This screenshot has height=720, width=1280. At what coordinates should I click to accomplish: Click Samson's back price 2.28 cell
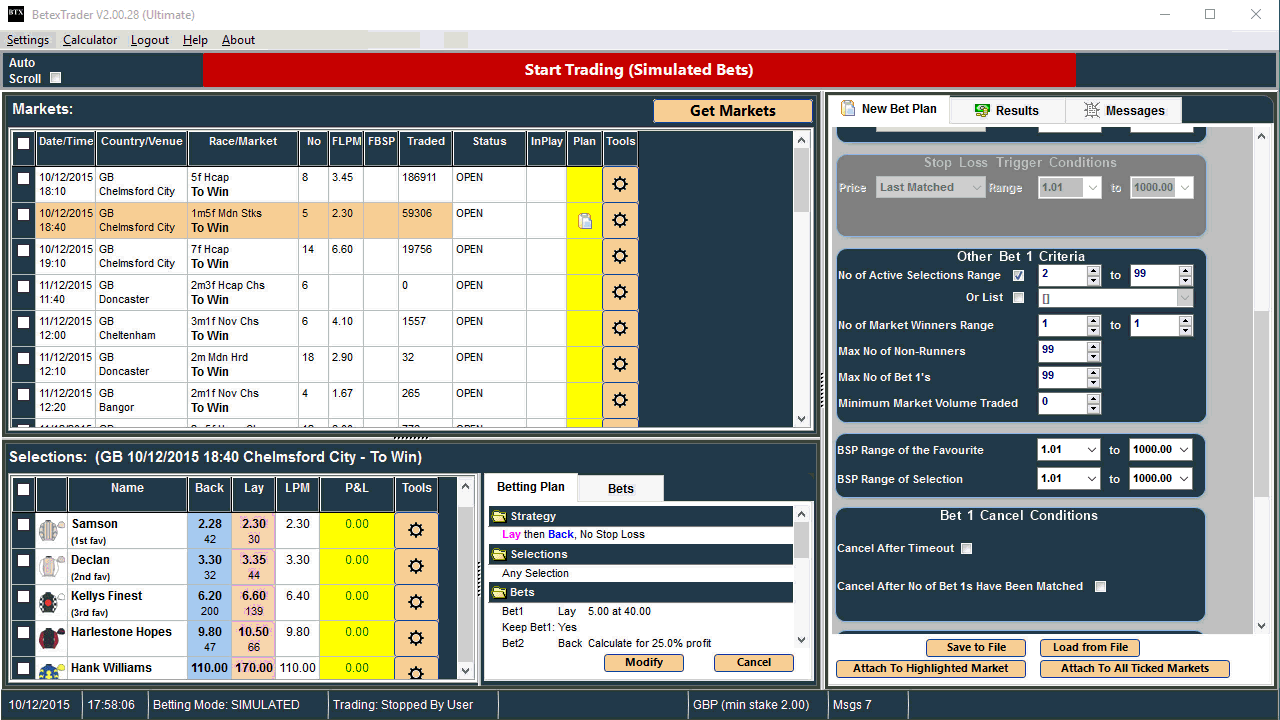pos(210,531)
